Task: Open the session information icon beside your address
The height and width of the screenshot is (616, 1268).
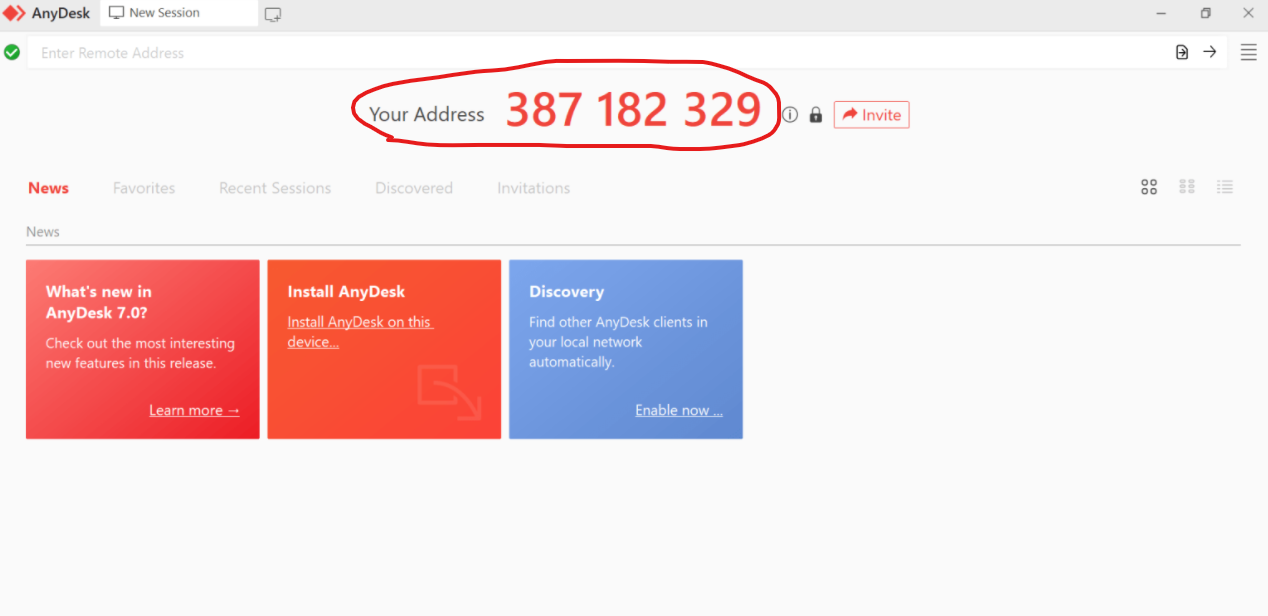Action: point(789,114)
